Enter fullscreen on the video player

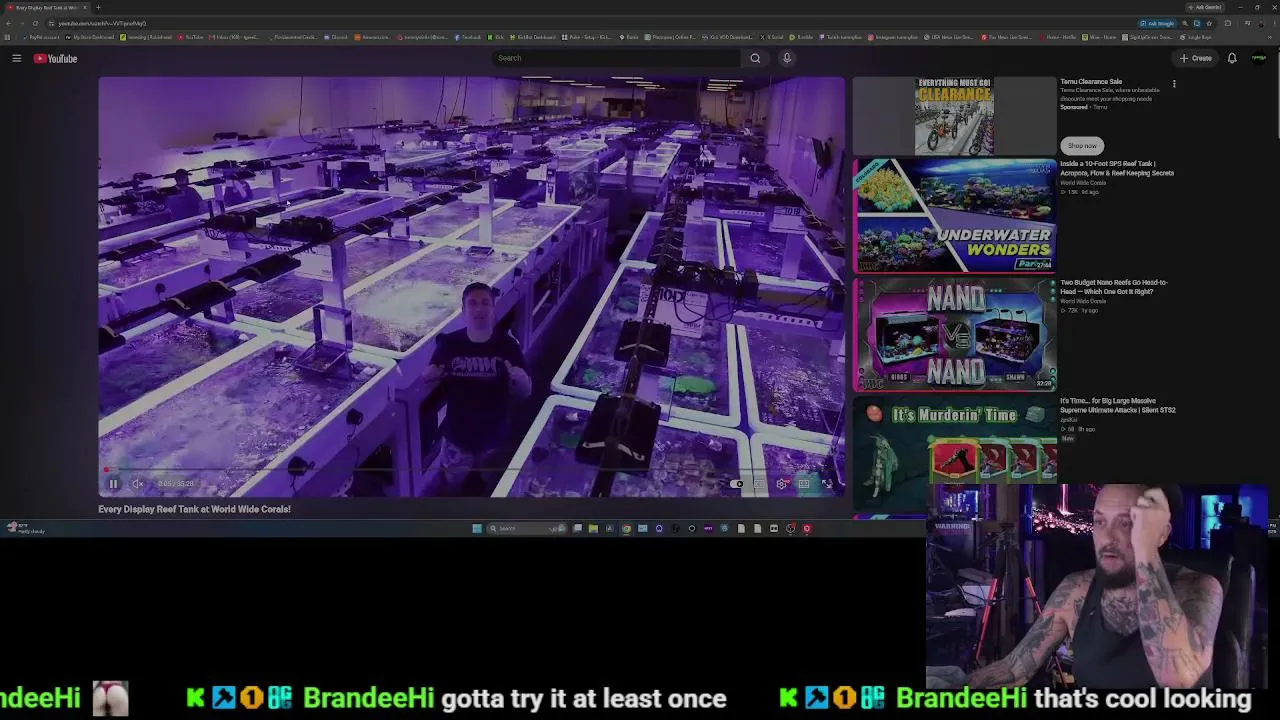827,484
